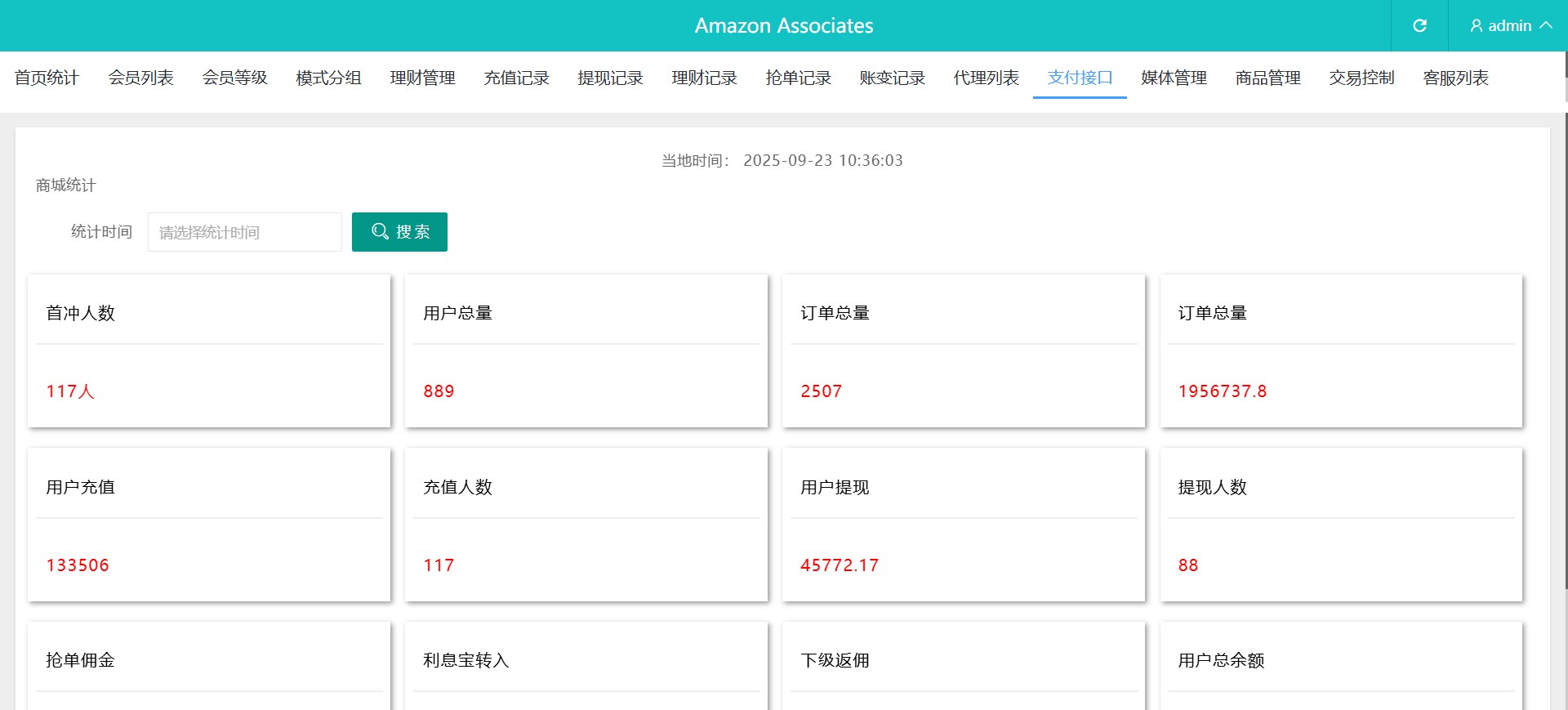Expand the admin account dropdown arrow
This screenshot has width=1568, height=710.
(x=1546, y=25)
